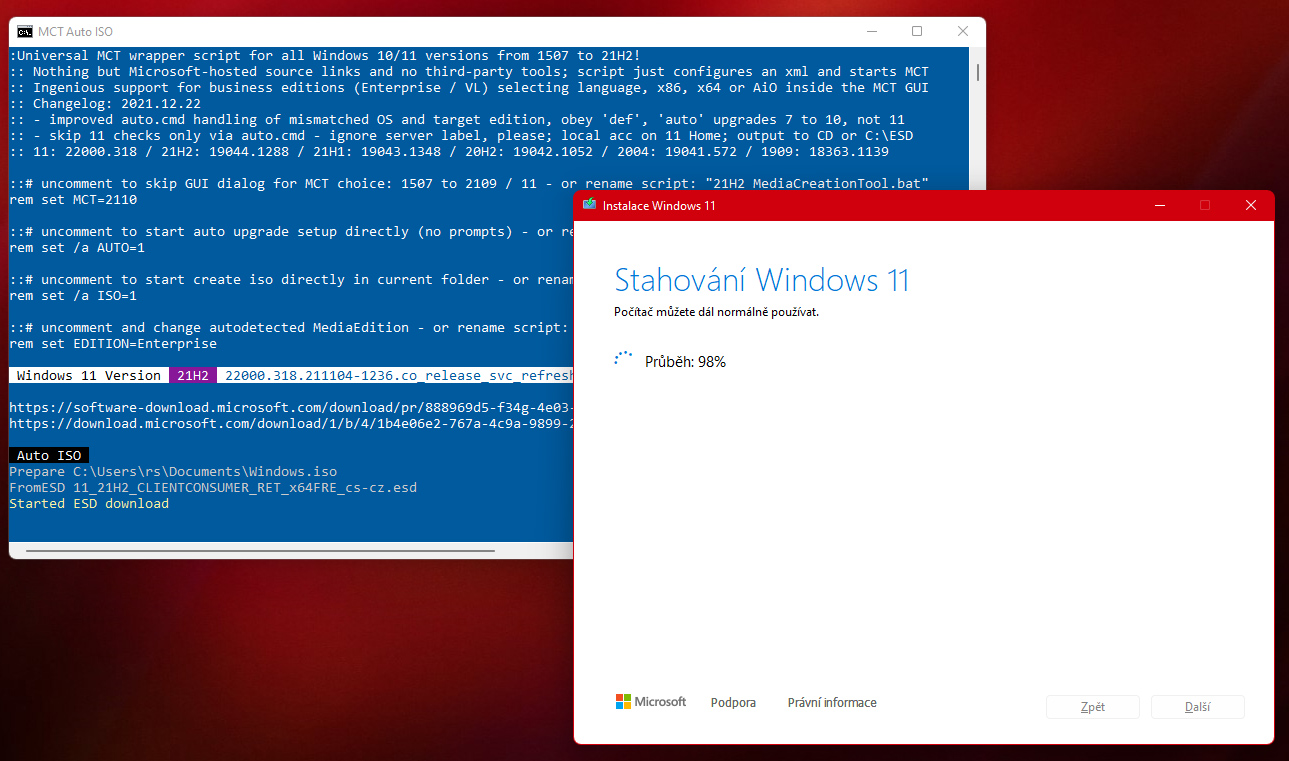Click the console's vertical scrollbar thumb
Image resolution: width=1289 pixels, height=761 pixels.
[x=977, y=72]
